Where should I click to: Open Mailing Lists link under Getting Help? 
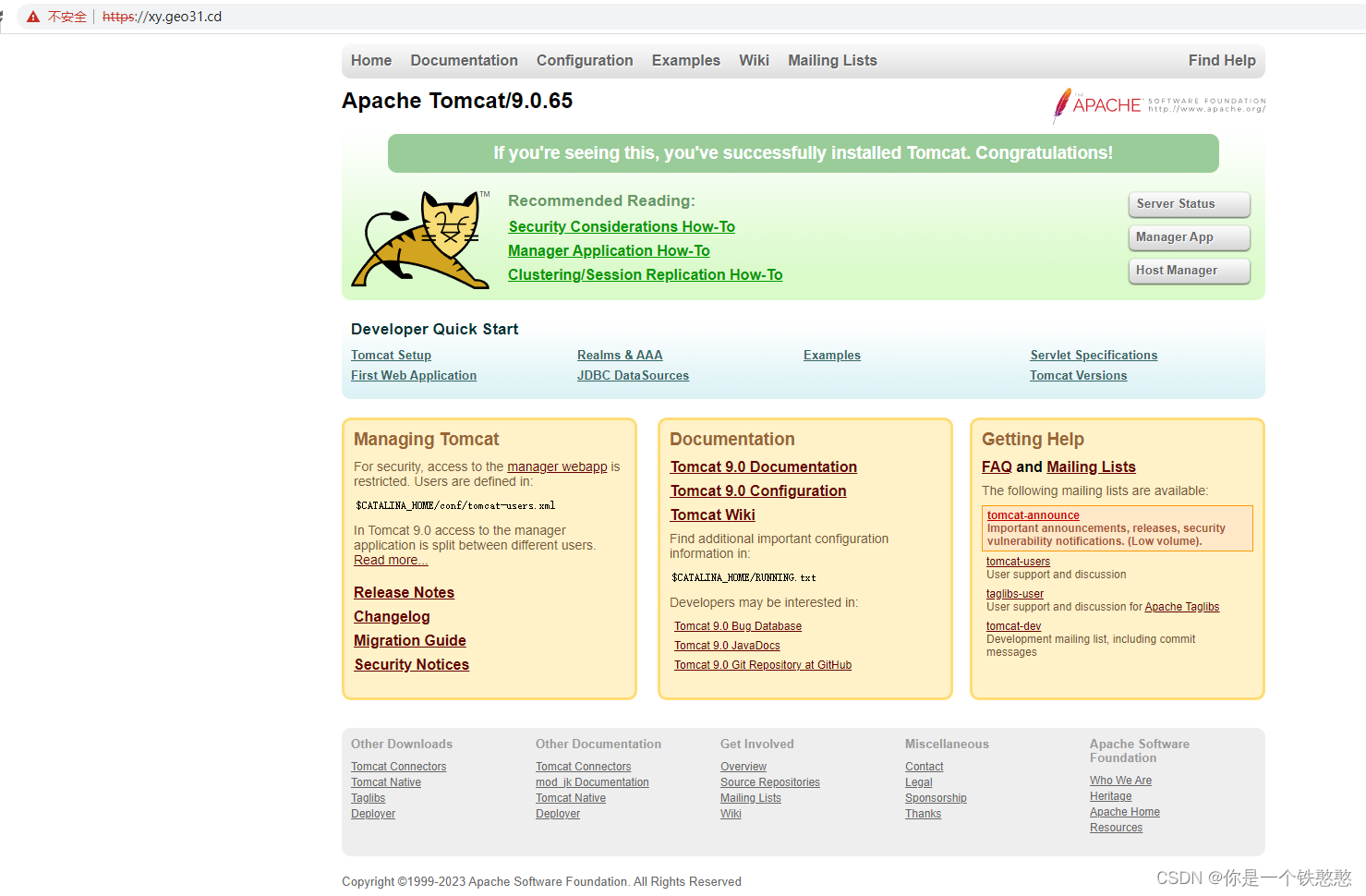[x=1091, y=466]
